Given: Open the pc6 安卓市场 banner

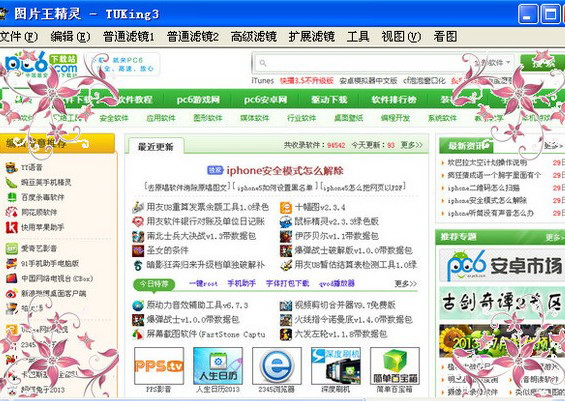Looking at the screenshot, I should point(502,266).
